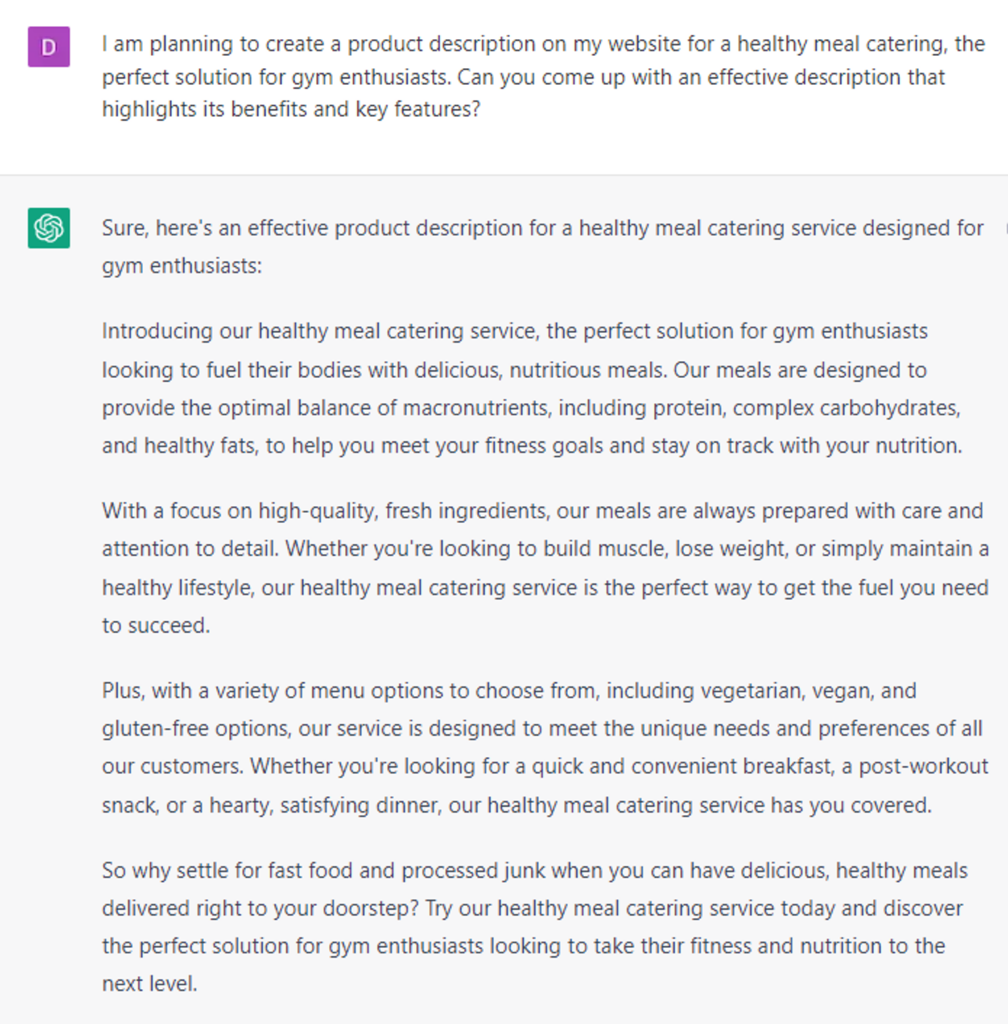
Task: Click the purple user avatar "D"
Action: (48, 48)
